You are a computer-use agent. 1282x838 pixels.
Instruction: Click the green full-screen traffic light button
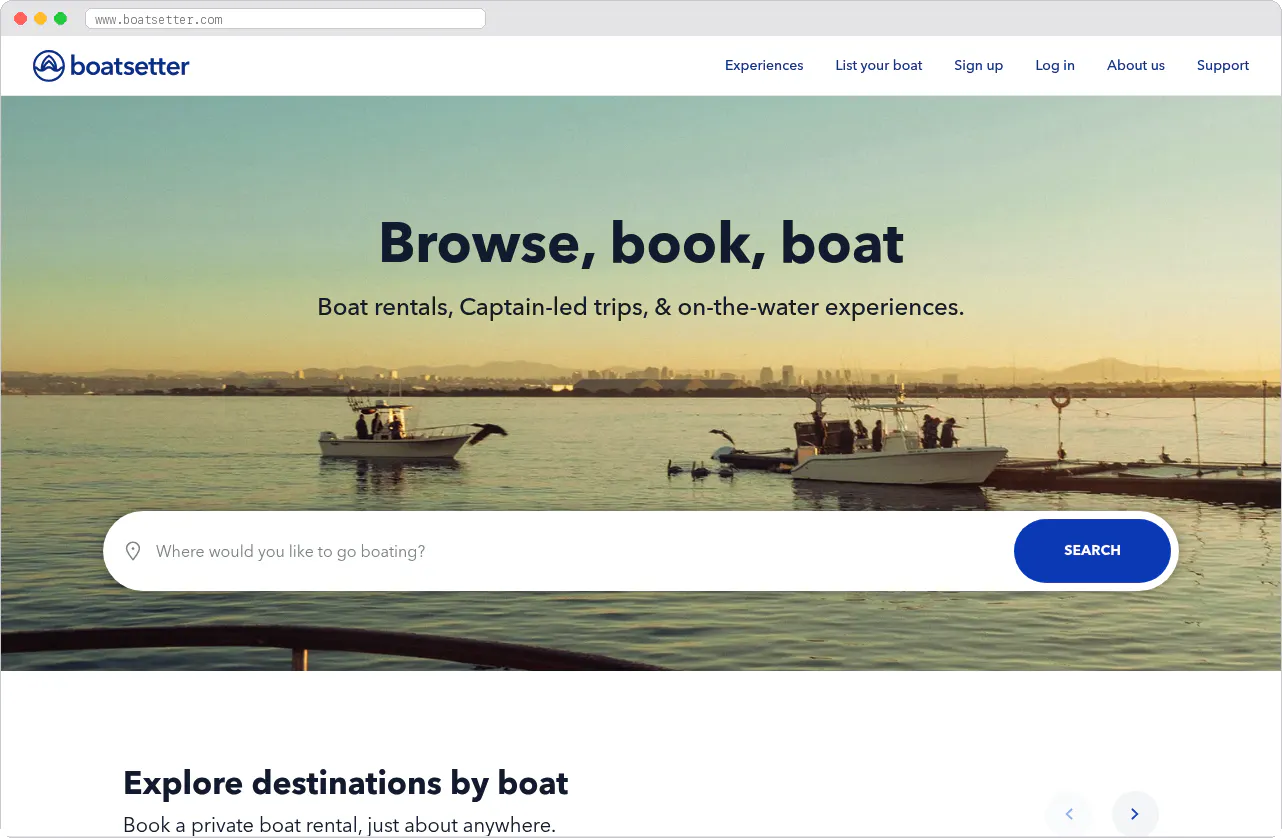point(61,17)
